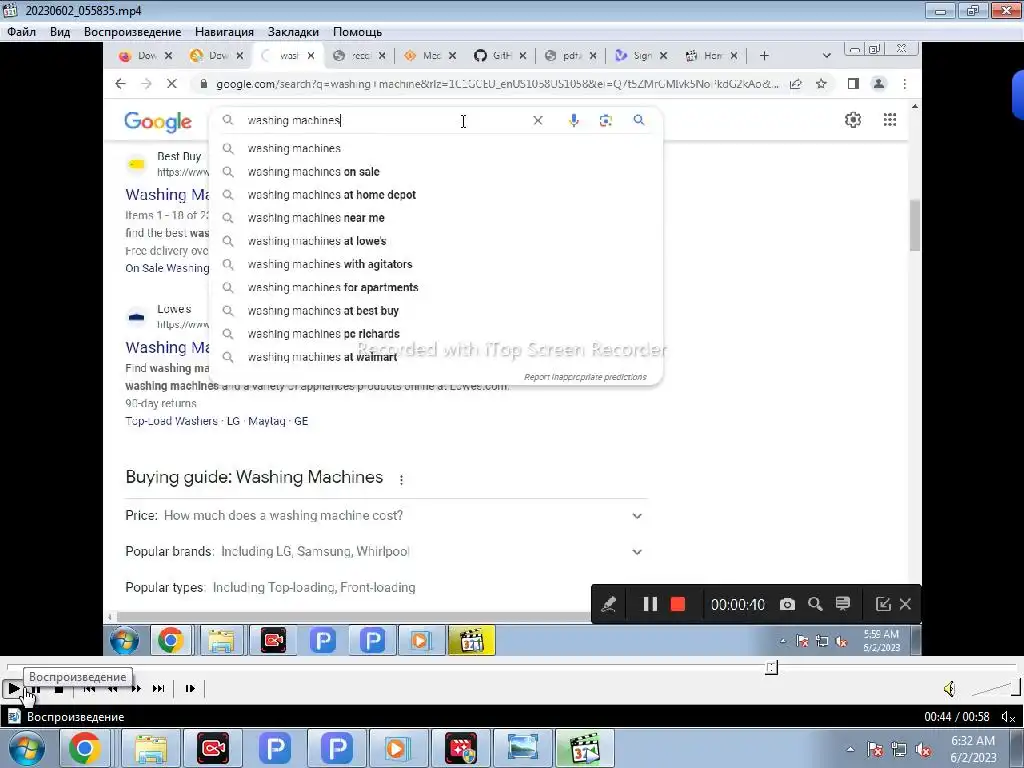Click into the "washing machines" search field
This screenshot has width=1024, height=768.
coord(385,120)
